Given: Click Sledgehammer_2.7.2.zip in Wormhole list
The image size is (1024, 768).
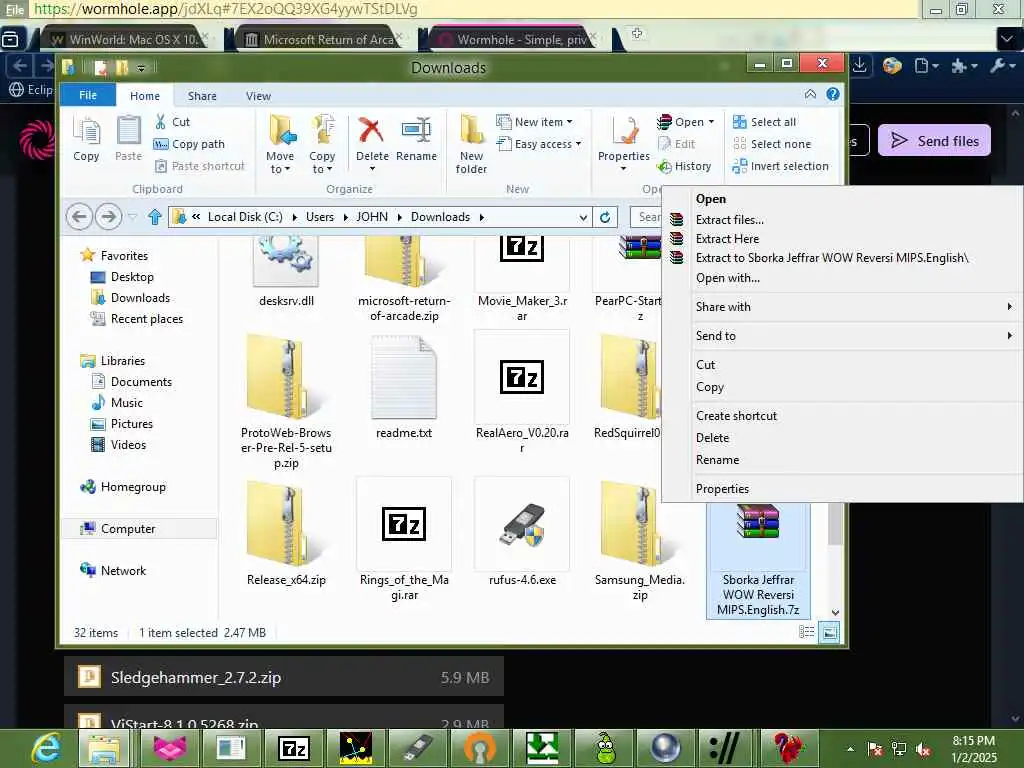Looking at the screenshot, I should (283, 677).
